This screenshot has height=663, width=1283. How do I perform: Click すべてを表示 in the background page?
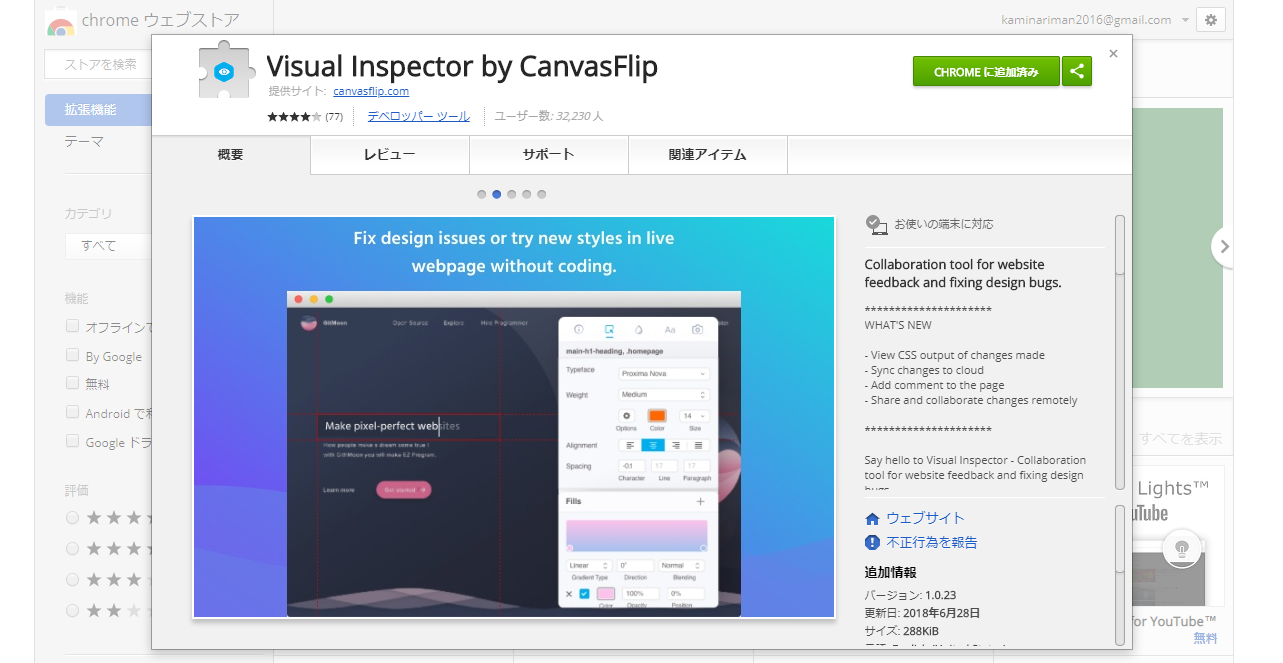point(1181,439)
